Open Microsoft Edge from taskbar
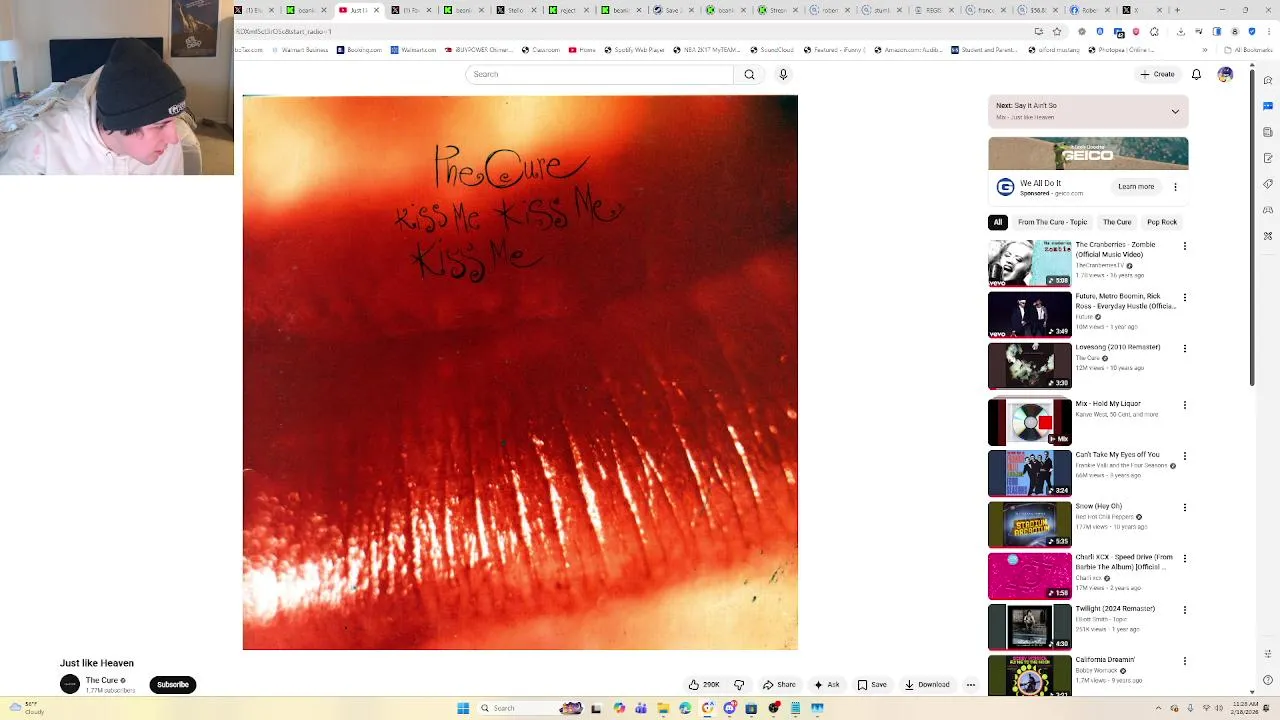 [685, 708]
